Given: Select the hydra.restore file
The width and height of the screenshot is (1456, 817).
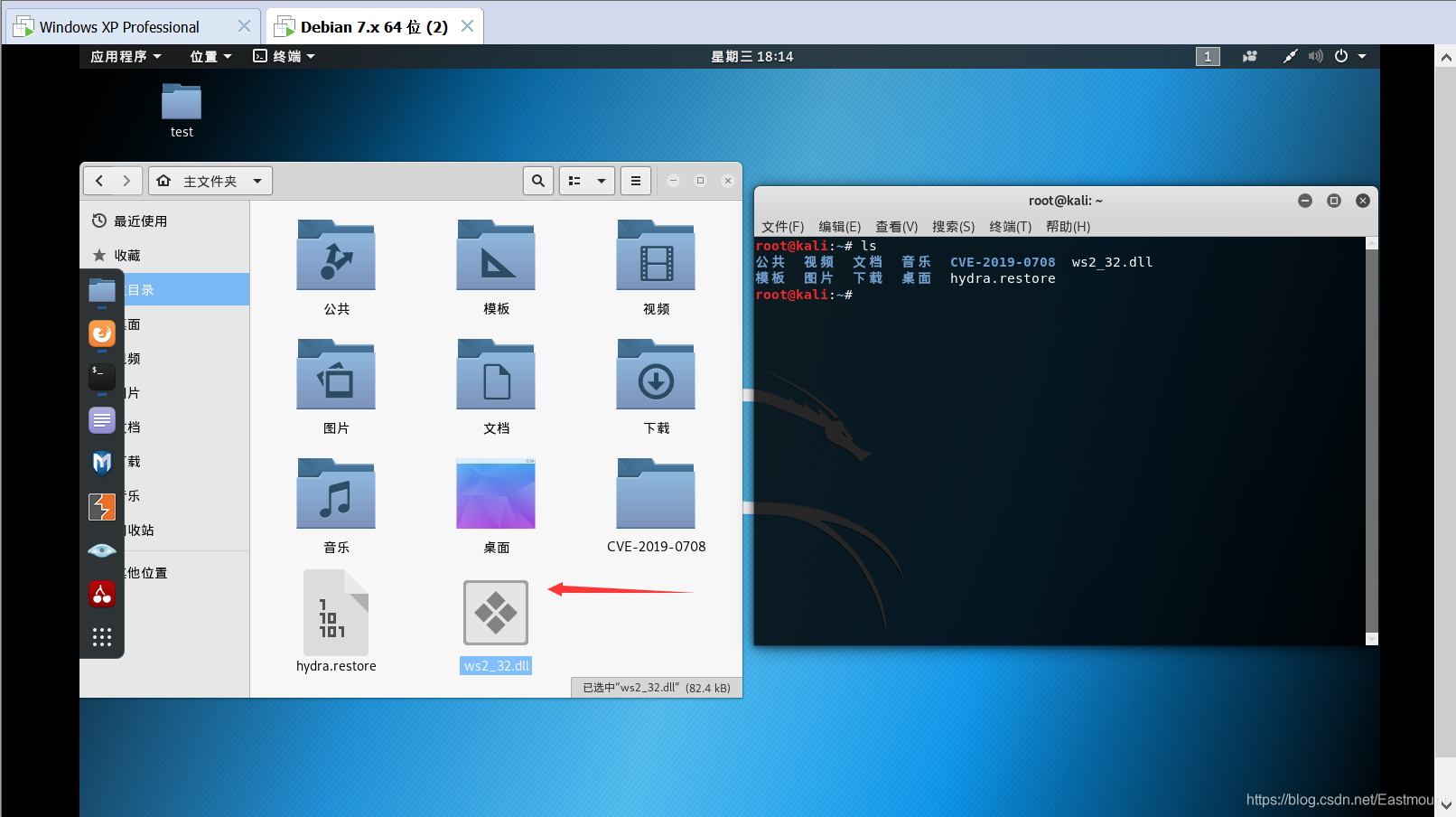Looking at the screenshot, I should point(336,613).
